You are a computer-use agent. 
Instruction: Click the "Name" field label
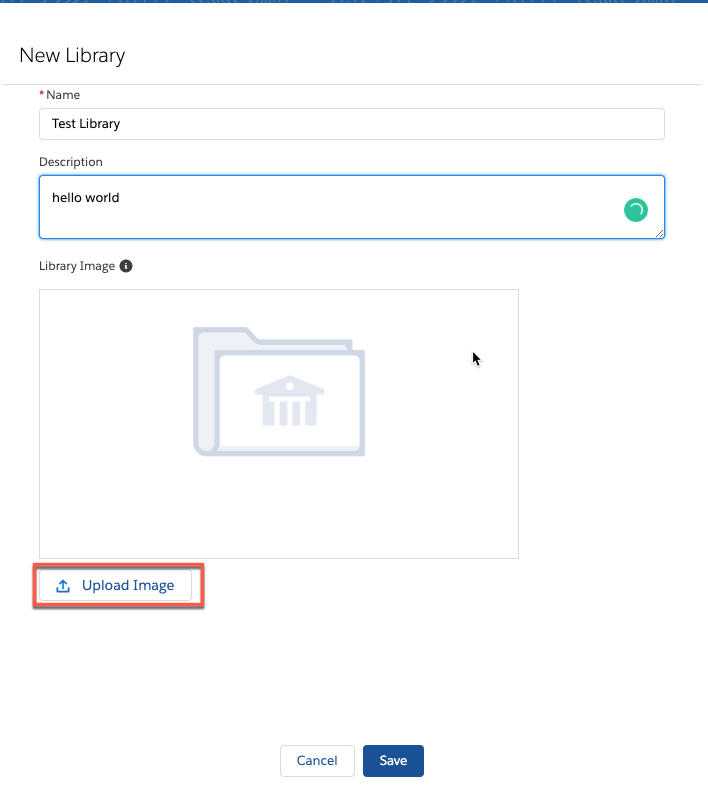click(63, 95)
